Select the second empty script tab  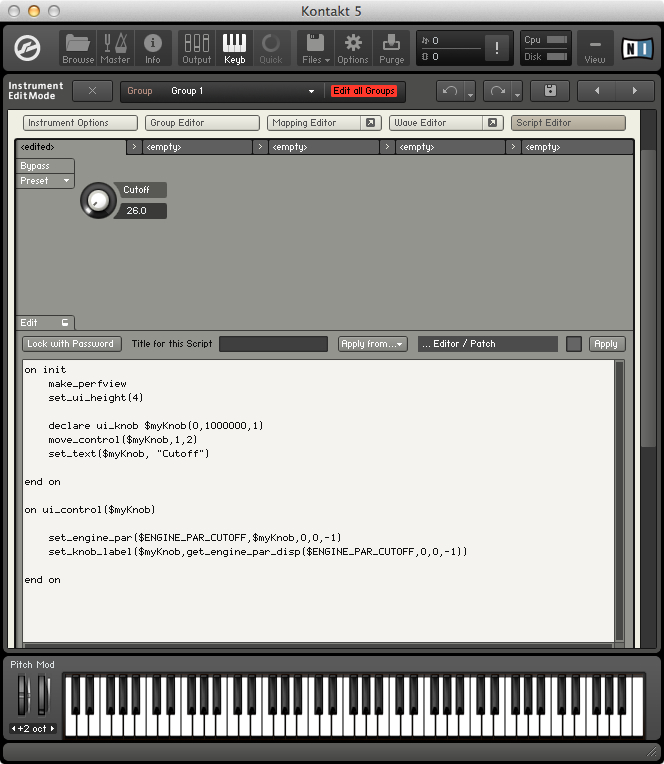pos(316,147)
